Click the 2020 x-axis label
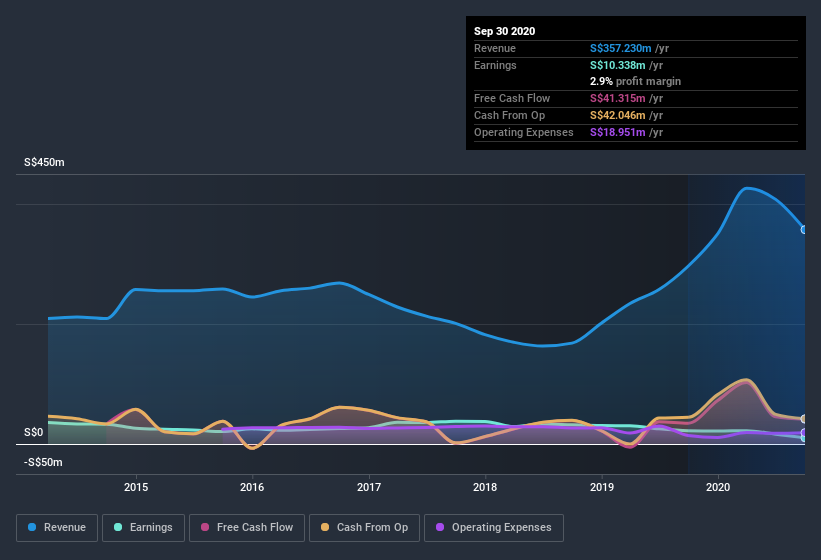This screenshot has height=560, width=821. coord(718,487)
